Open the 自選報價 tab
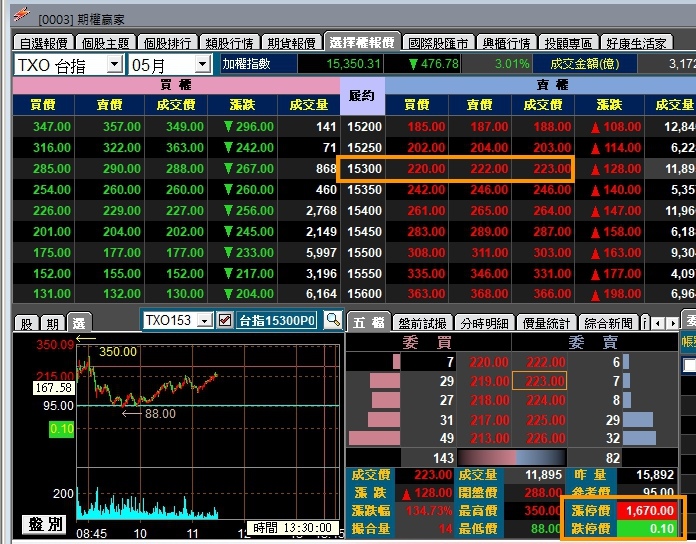The height and width of the screenshot is (544, 696). tap(44, 43)
